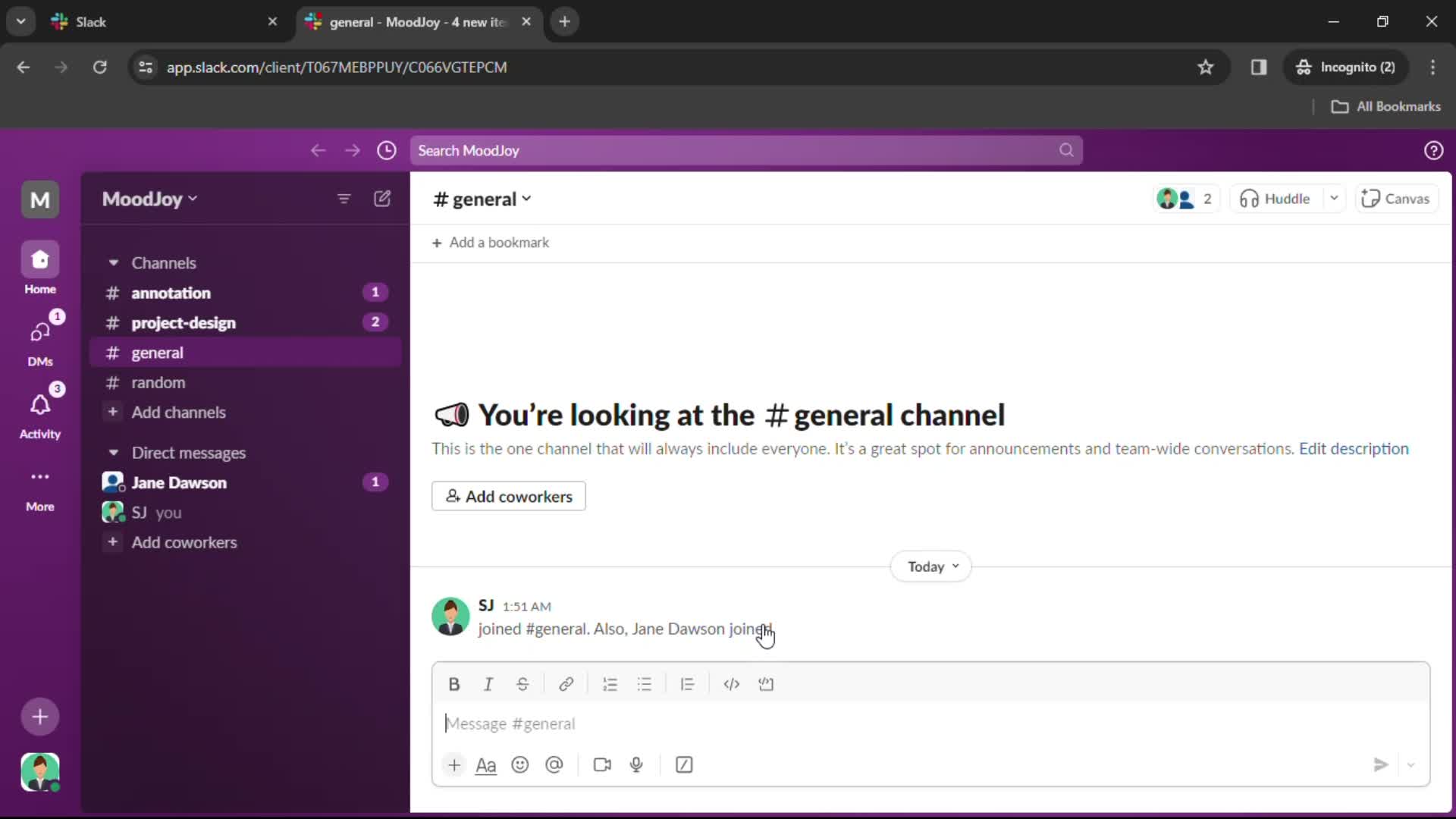Open Slack history clock icon
The width and height of the screenshot is (1456, 819).
click(x=387, y=150)
